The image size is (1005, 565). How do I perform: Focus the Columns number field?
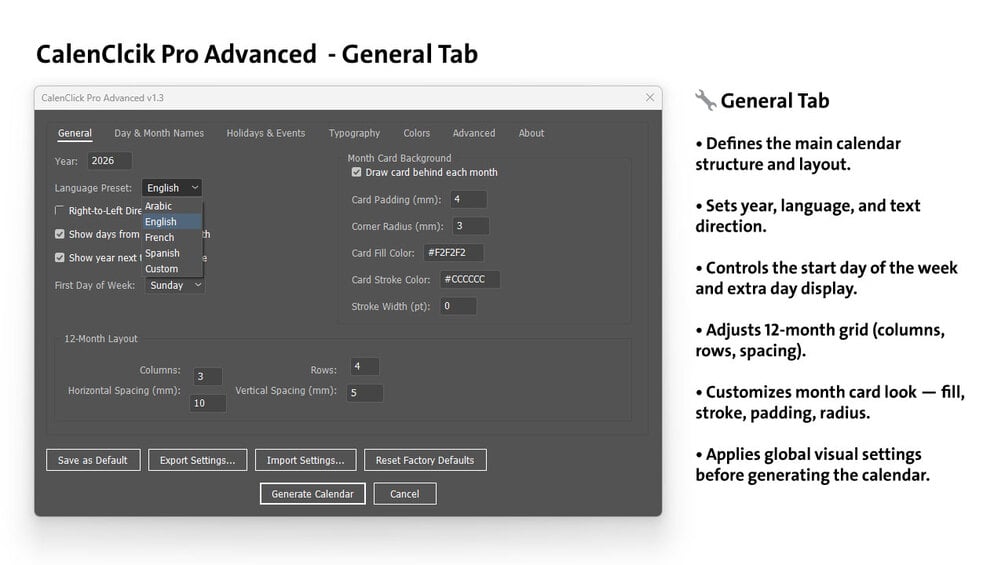(208, 376)
